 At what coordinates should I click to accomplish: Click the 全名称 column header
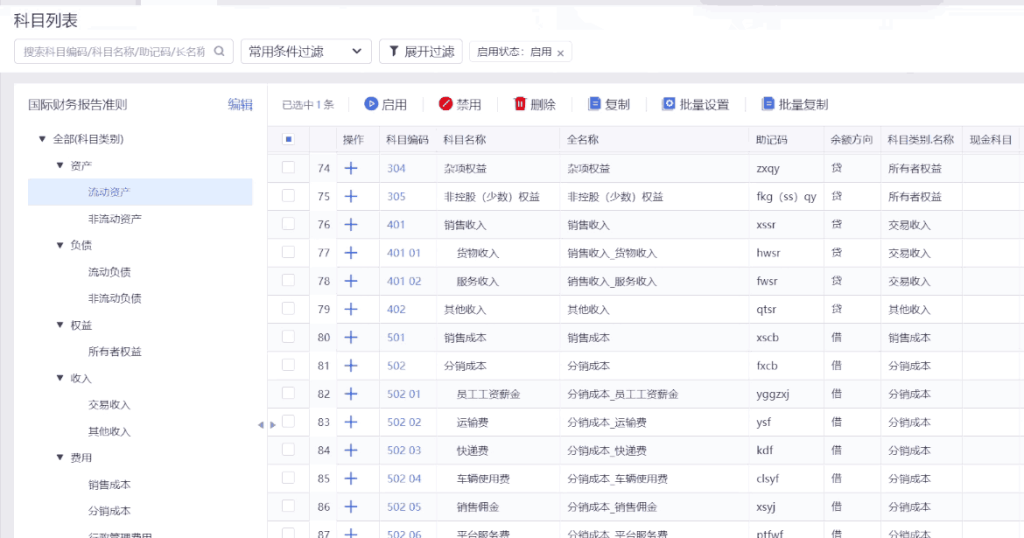click(583, 140)
